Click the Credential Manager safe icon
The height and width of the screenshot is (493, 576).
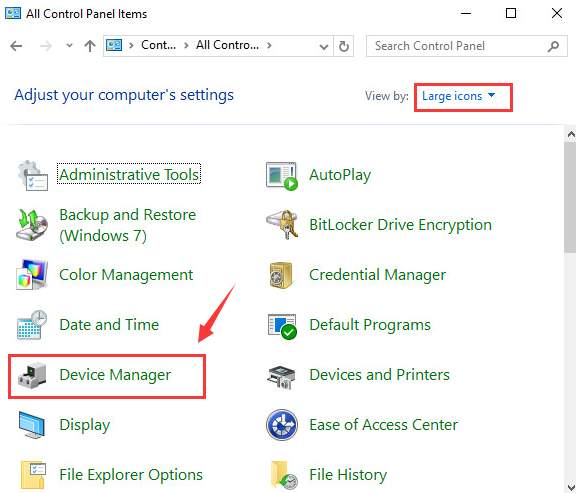(281, 275)
